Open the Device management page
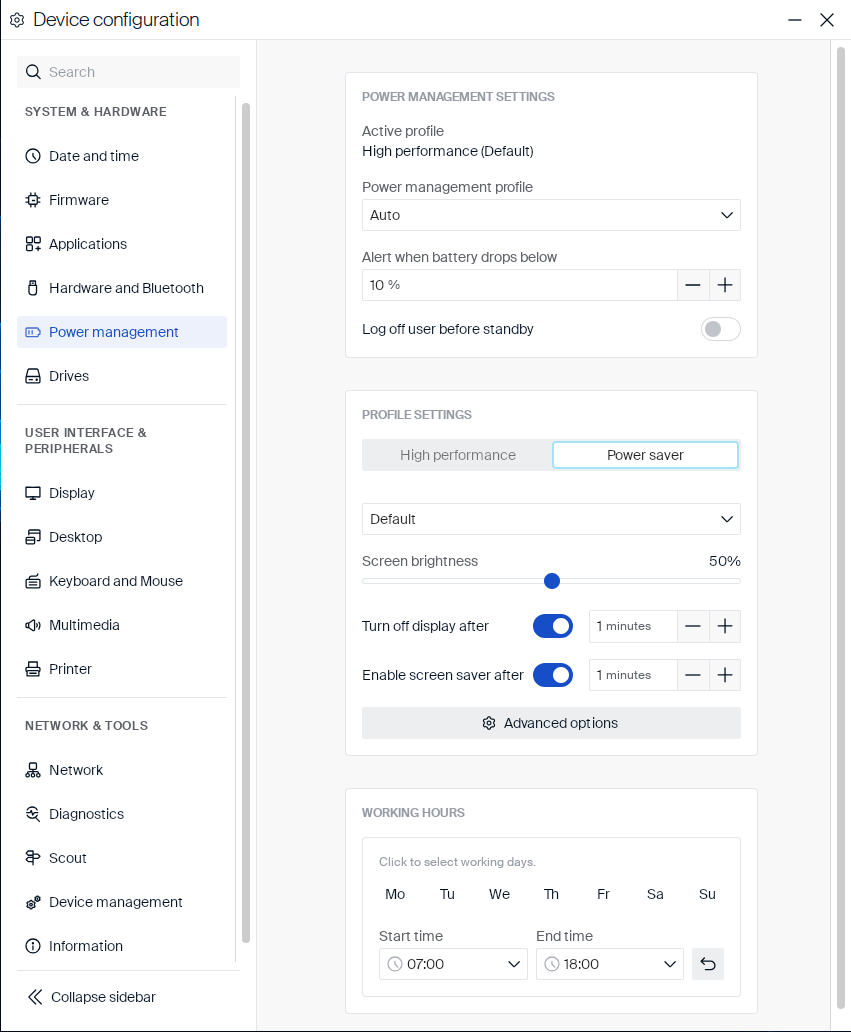The height and width of the screenshot is (1032, 851). (x=122, y=902)
